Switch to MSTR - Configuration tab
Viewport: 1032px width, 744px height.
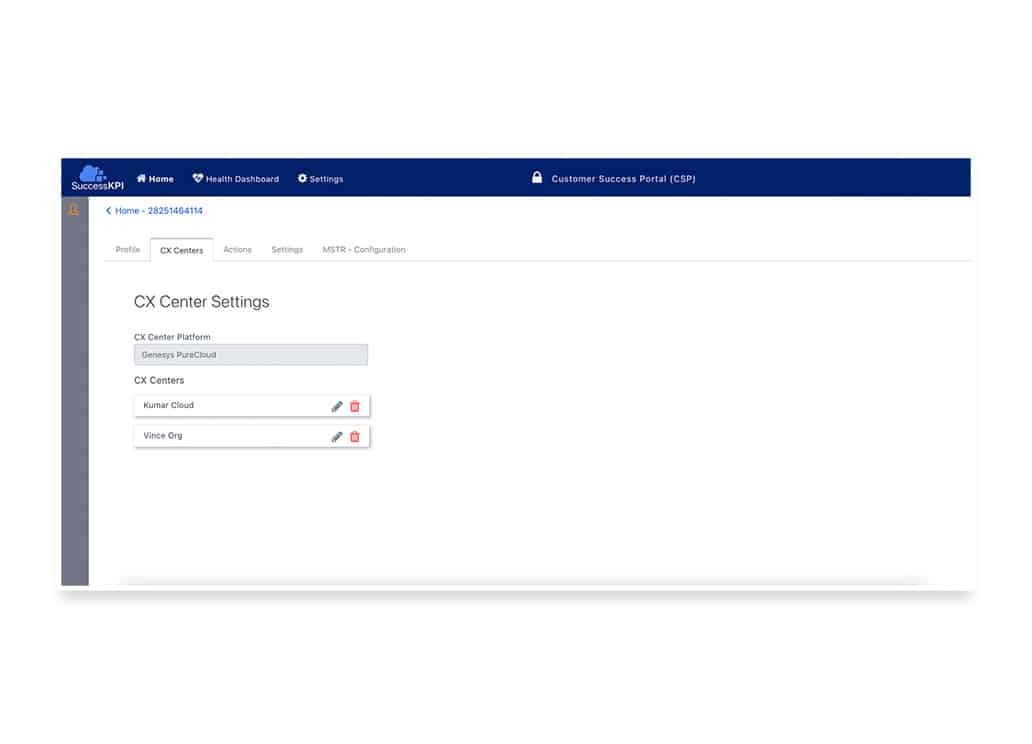363,250
